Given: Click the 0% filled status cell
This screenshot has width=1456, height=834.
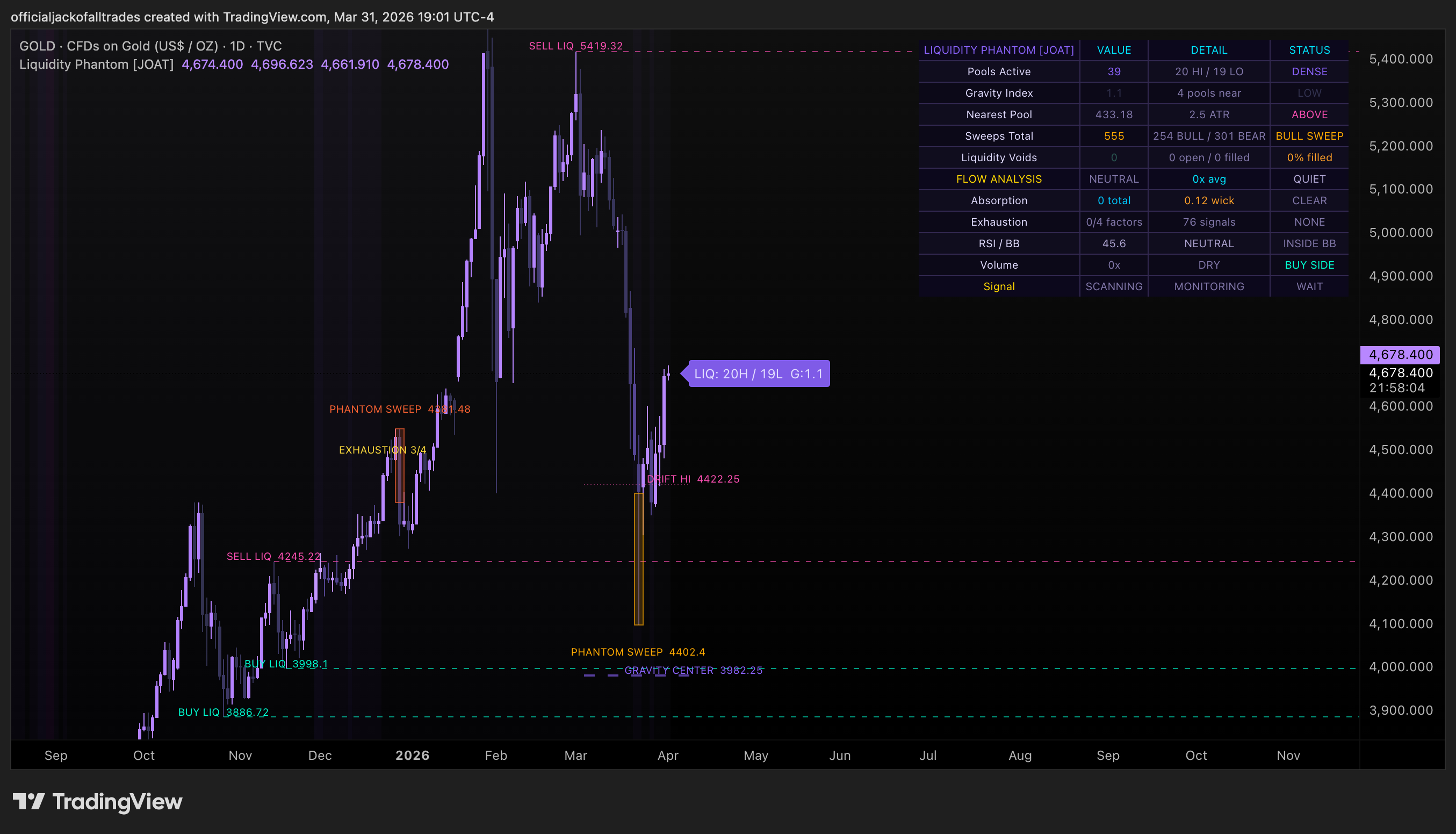Looking at the screenshot, I should click(1309, 157).
